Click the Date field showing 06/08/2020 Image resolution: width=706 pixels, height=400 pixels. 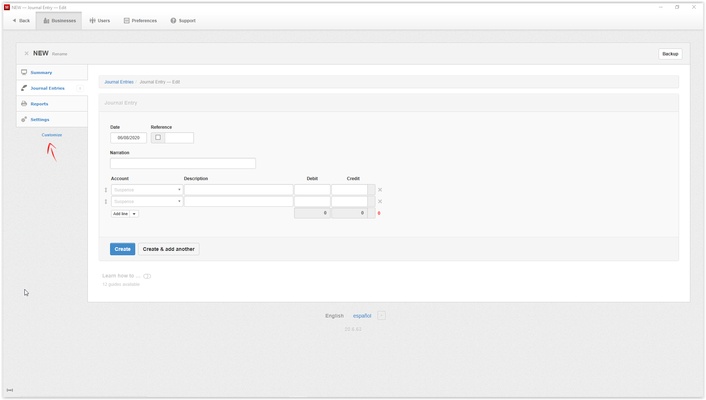(x=128, y=138)
